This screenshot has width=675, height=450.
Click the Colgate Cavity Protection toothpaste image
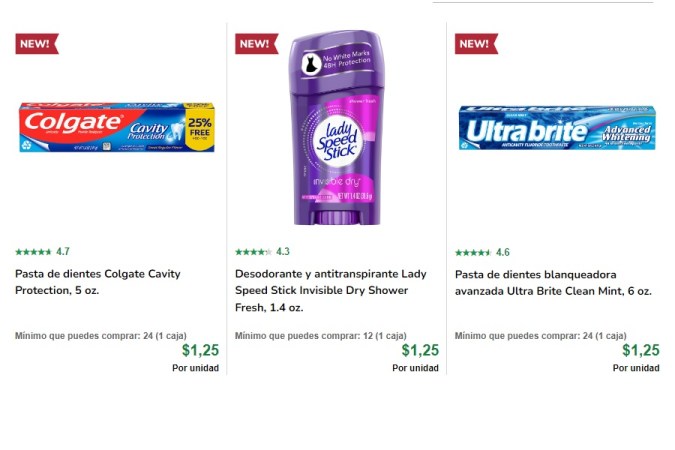pos(116,126)
